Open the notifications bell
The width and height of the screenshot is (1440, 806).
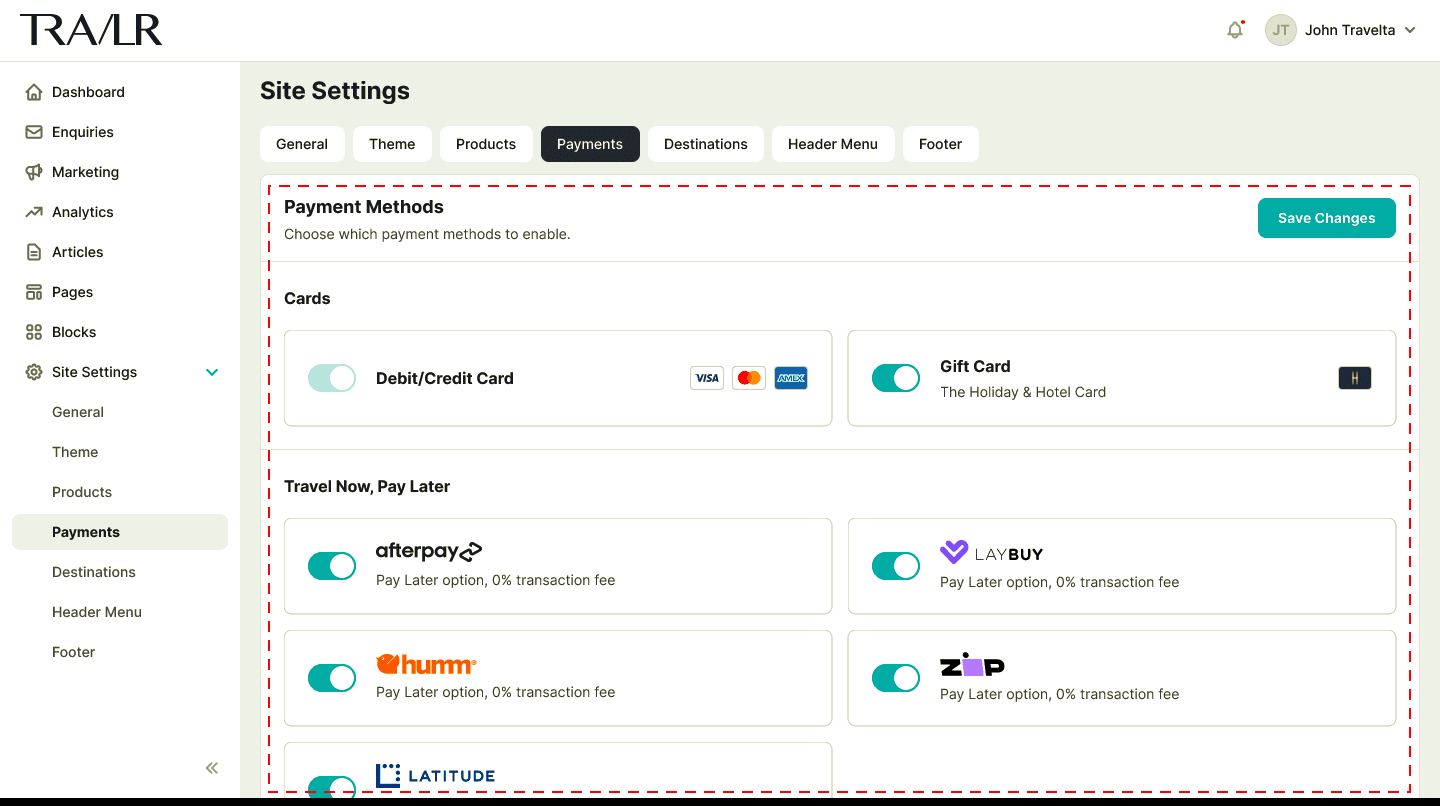[x=1235, y=30]
